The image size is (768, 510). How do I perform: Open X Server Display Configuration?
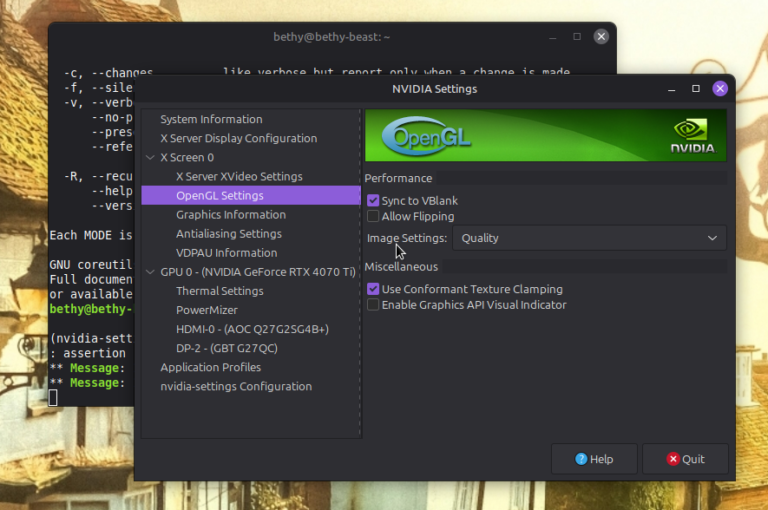pos(239,138)
